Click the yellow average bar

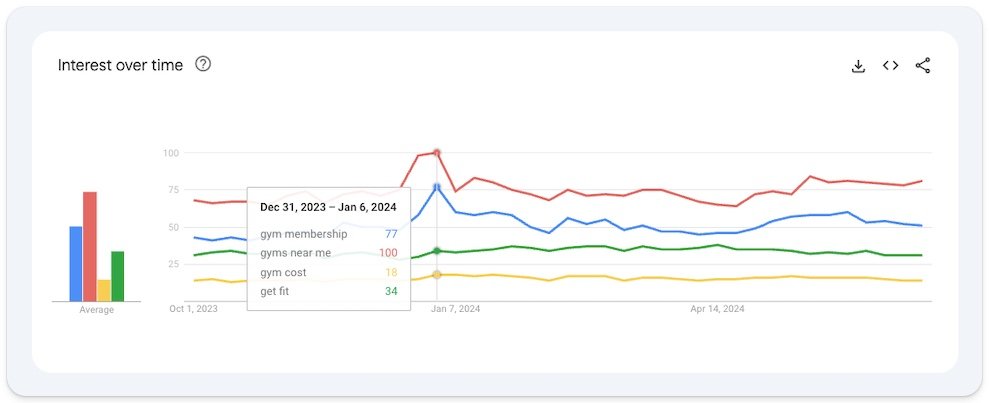(x=104, y=290)
